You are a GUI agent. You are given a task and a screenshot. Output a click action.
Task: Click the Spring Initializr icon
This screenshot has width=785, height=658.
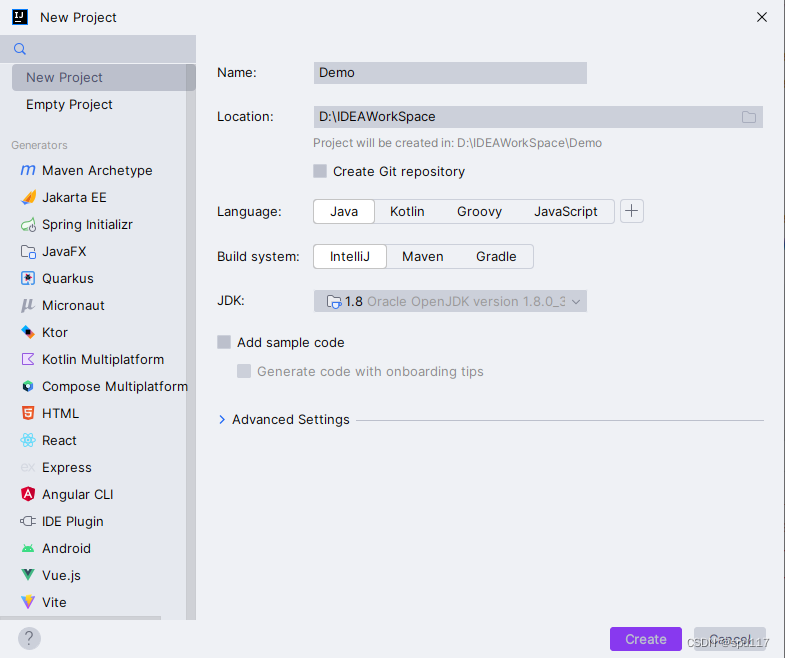(x=28, y=224)
